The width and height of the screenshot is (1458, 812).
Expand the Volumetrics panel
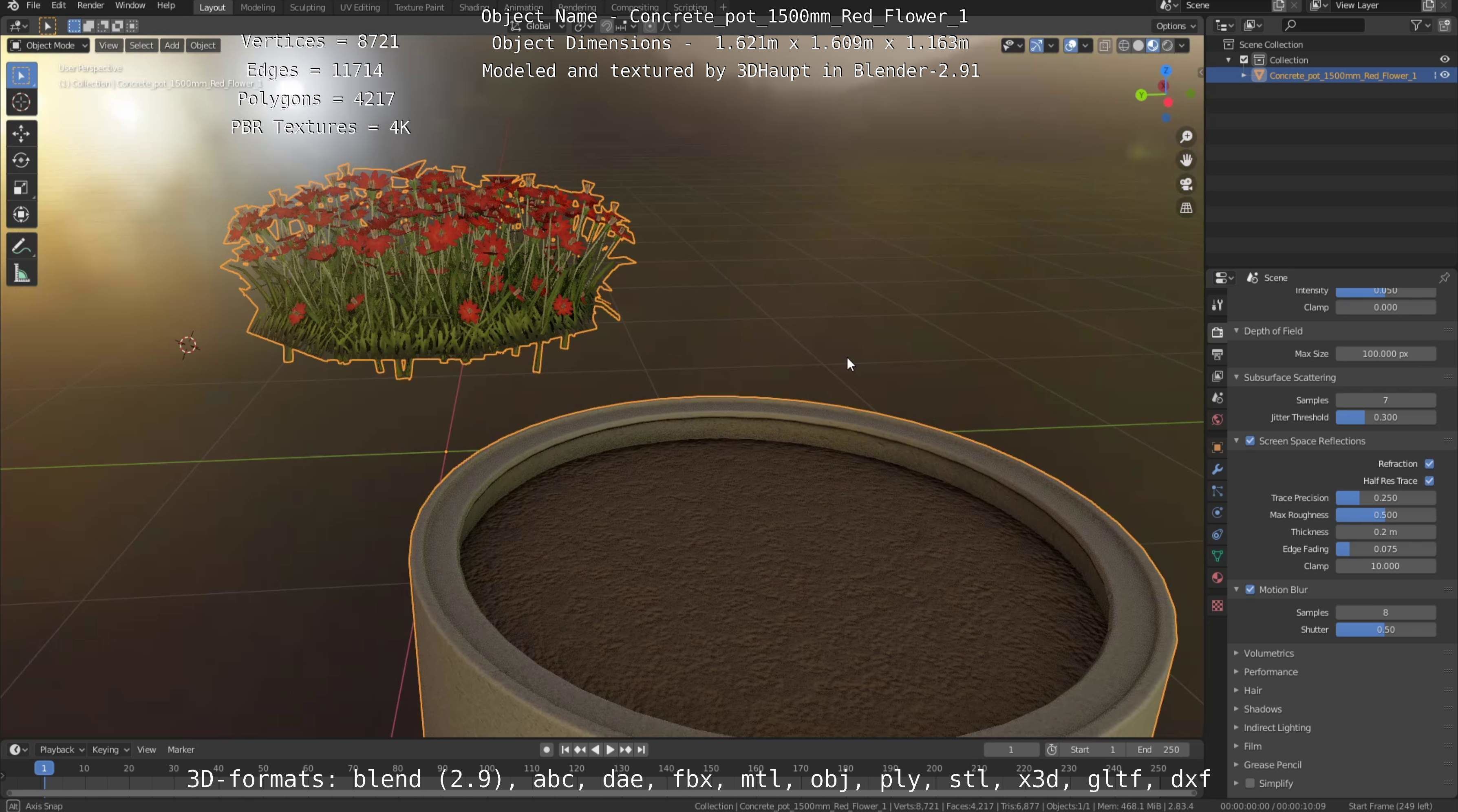pyautogui.click(x=1236, y=653)
